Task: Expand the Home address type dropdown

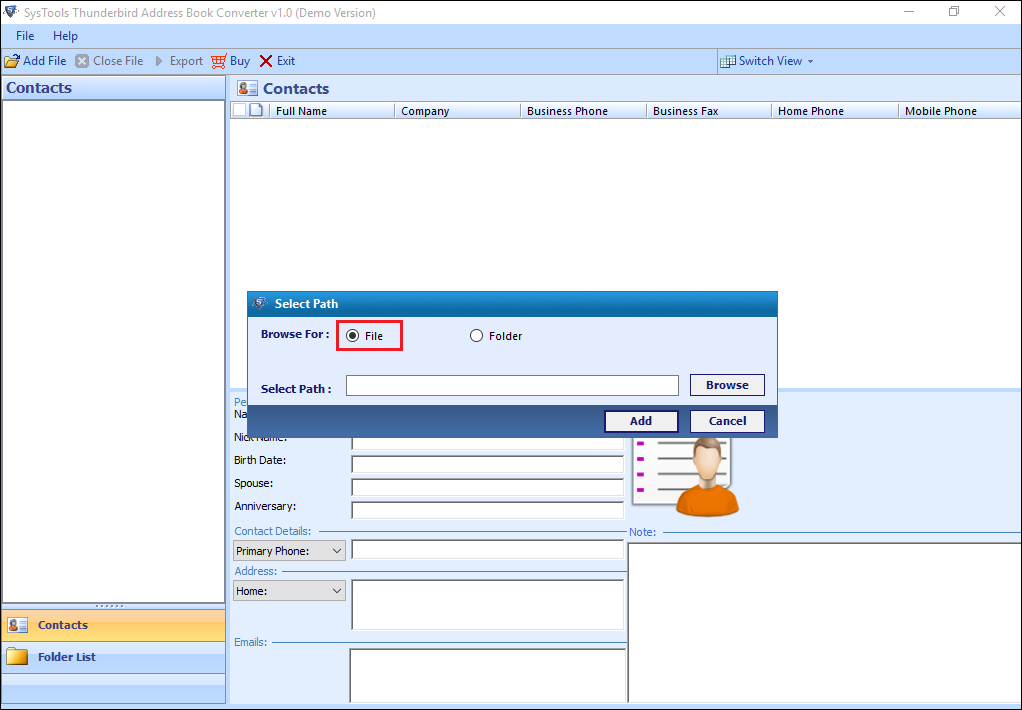Action: 336,591
